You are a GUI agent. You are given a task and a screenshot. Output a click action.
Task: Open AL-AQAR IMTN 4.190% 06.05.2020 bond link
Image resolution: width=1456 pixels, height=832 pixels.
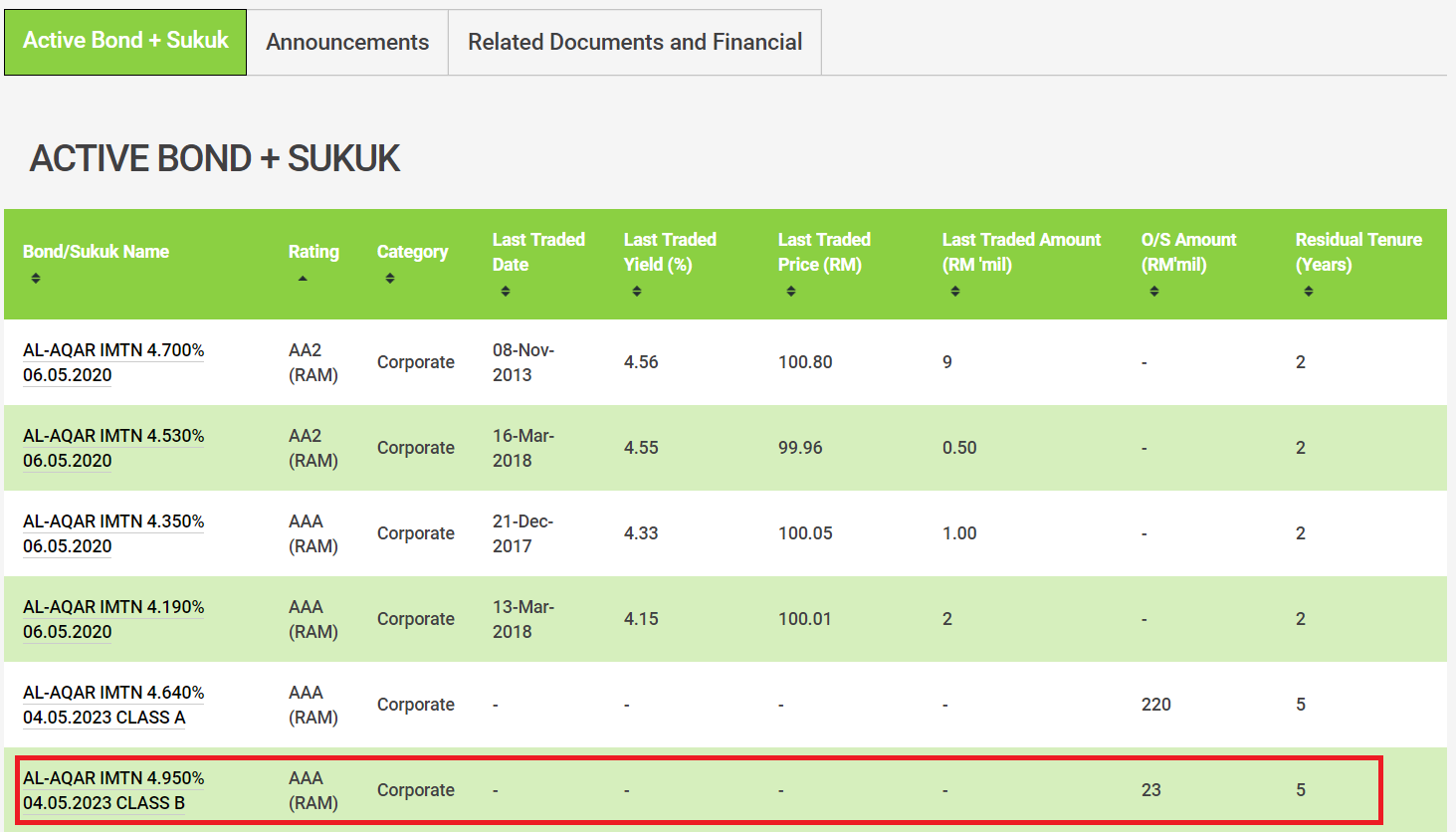[113, 619]
